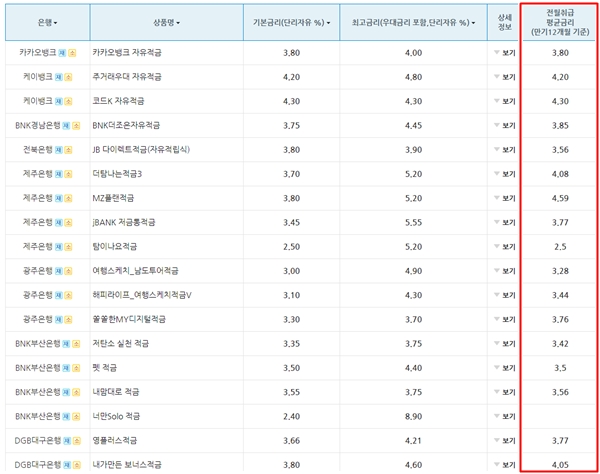Expand 보기 details for 저탄소 실천 적금
Screen dimensions: 600x474
point(505,344)
